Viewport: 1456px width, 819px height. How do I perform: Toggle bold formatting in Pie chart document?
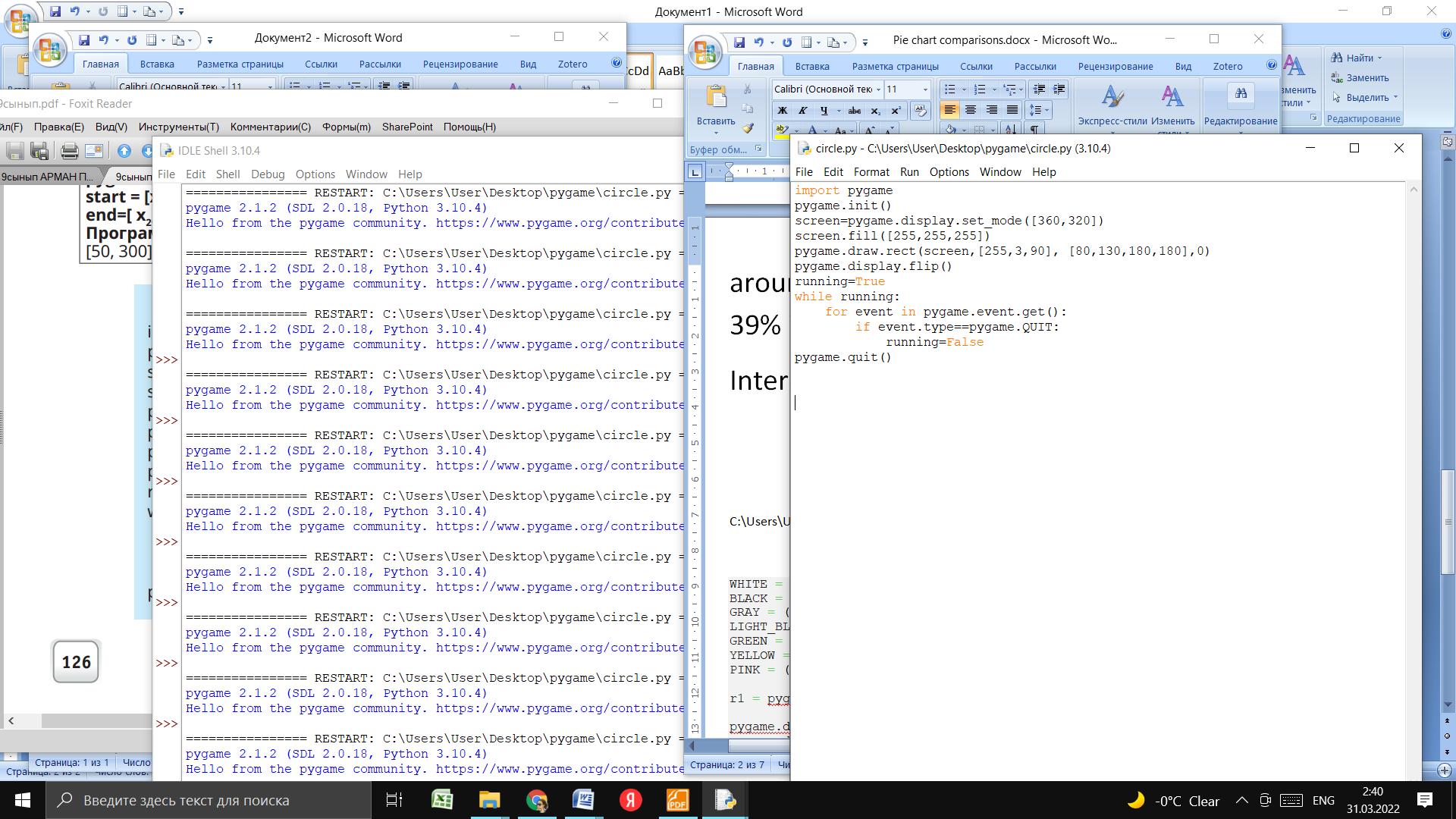[x=783, y=111]
